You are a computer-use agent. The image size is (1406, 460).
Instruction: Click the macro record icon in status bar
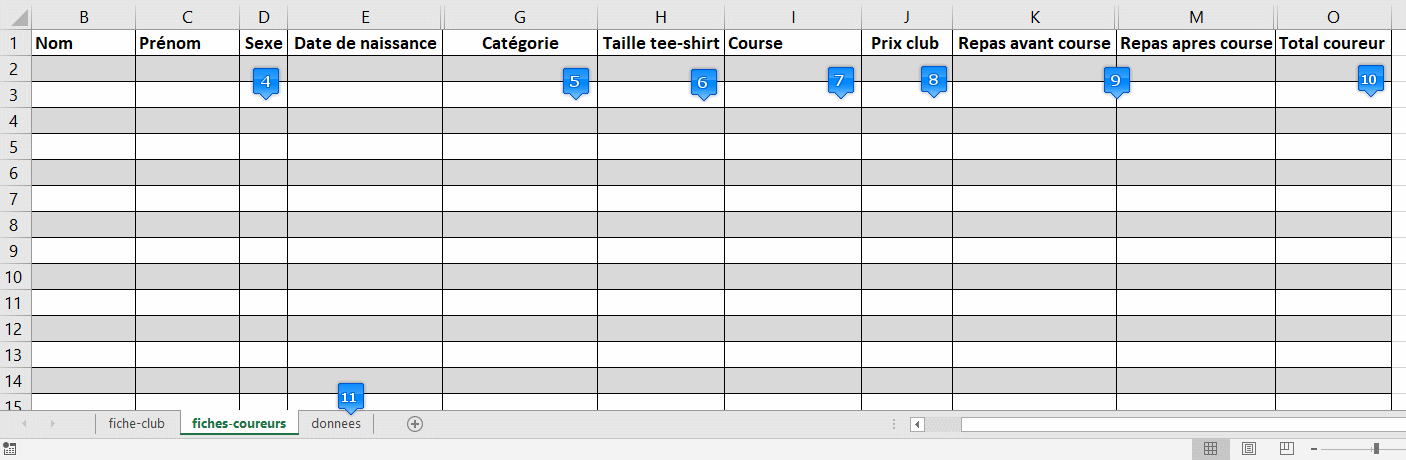[x=10, y=449]
